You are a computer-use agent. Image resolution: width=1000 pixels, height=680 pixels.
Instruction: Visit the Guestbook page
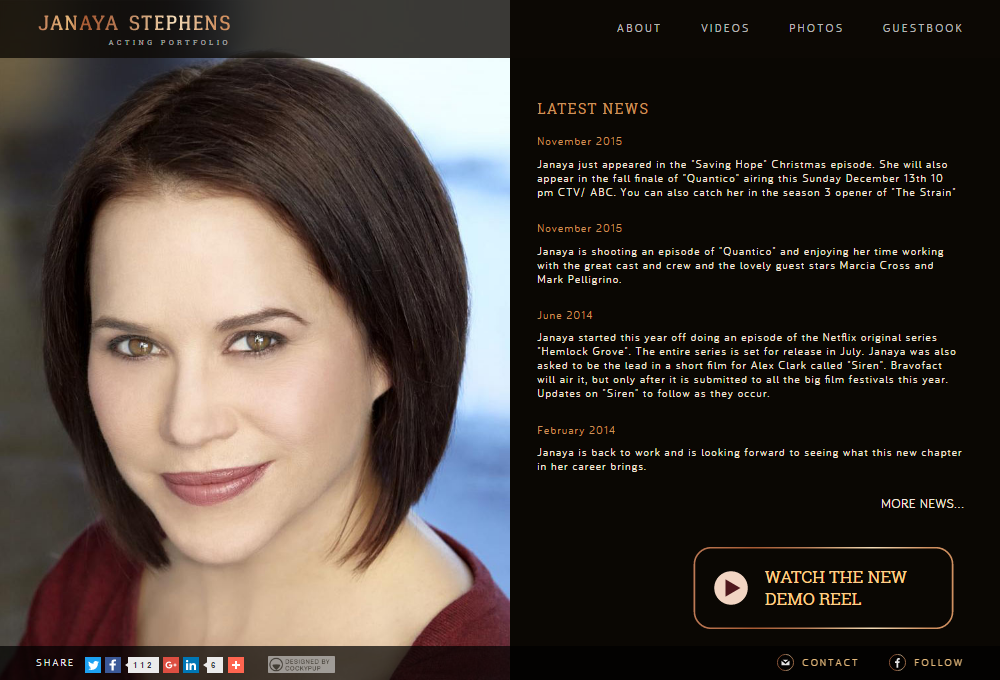tap(922, 28)
